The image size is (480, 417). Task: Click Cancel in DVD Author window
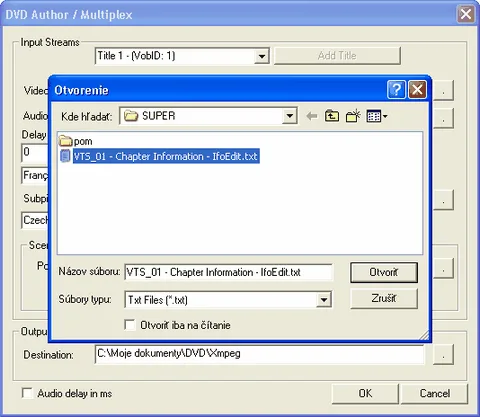coord(434,393)
